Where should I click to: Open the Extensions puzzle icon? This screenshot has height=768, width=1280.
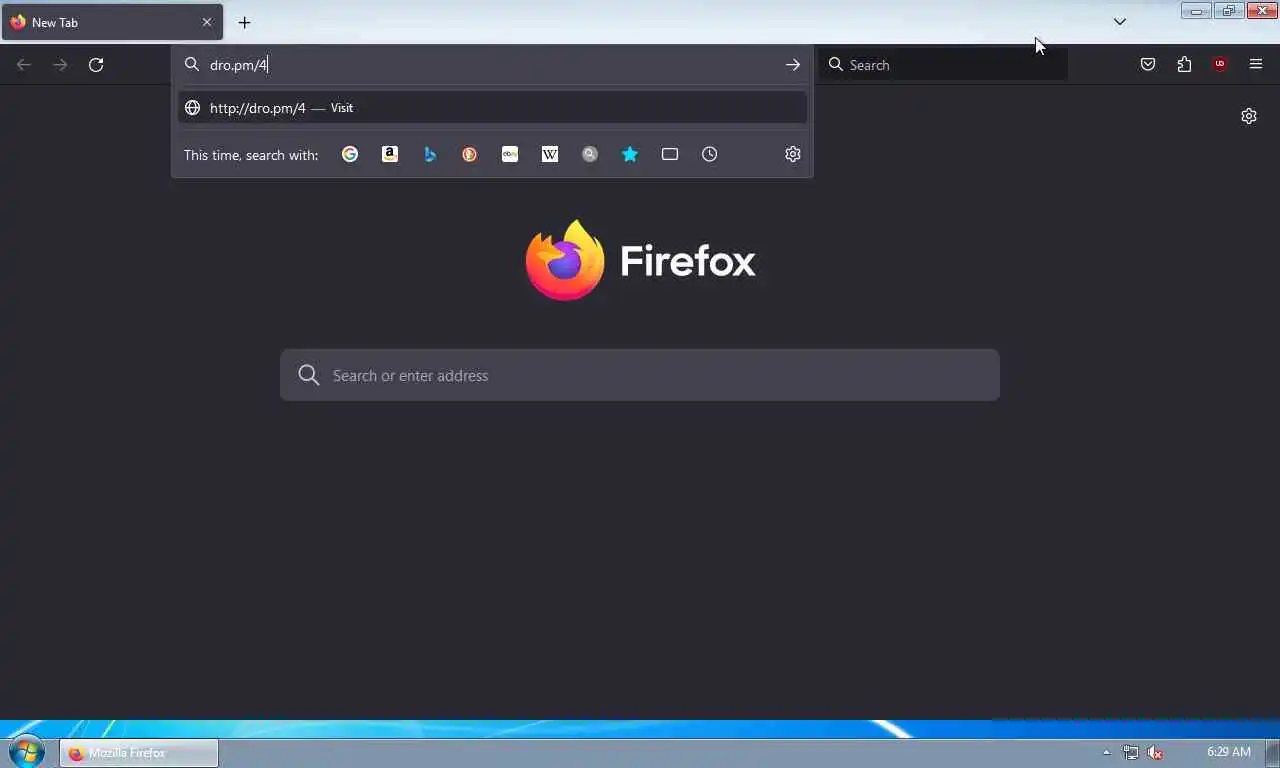(1184, 65)
